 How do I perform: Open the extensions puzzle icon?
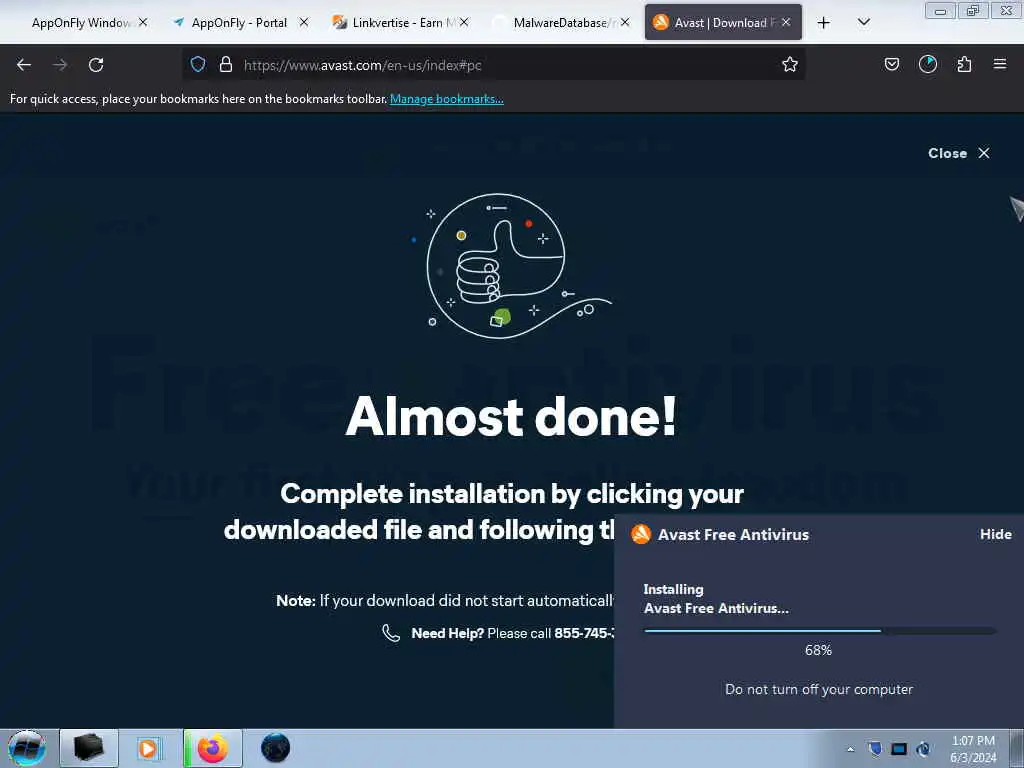point(964,64)
